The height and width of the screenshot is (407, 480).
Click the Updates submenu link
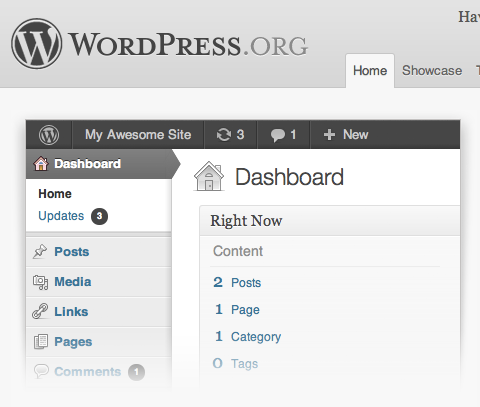click(61, 216)
